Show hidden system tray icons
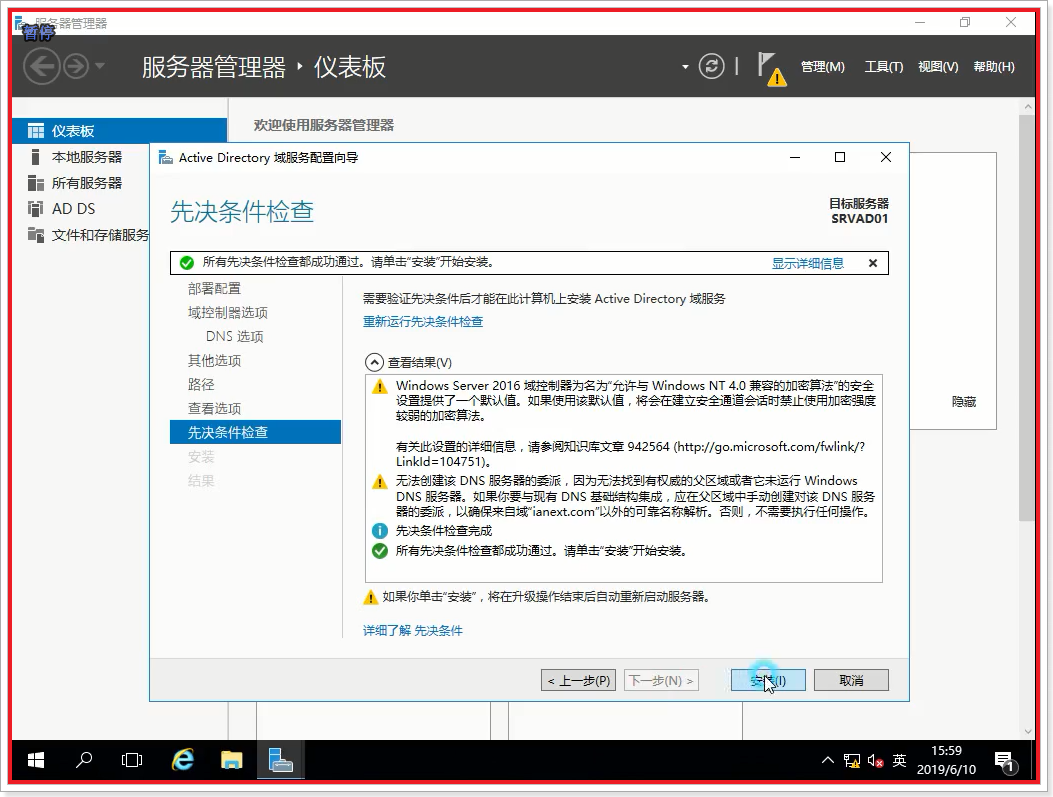Screen dimensions: 1053x797 (x=827, y=760)
